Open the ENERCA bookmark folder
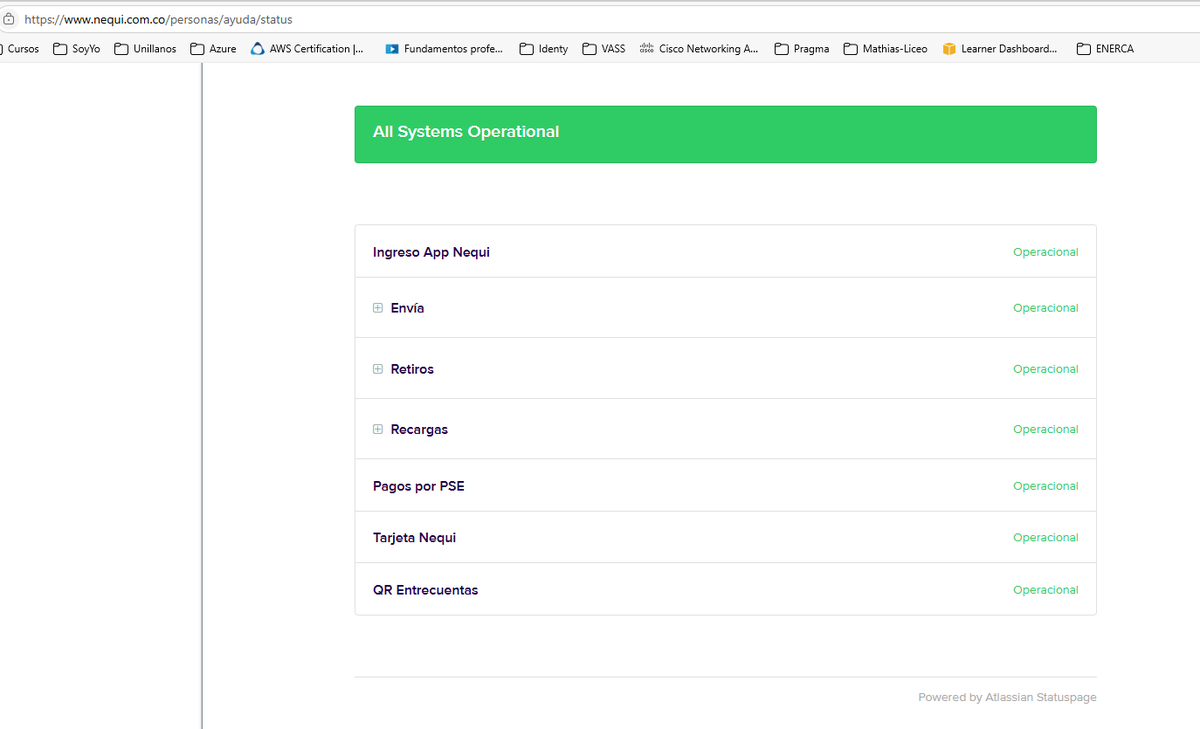The height and width of the screenshot is (729, 1200). coord(1105,49)
